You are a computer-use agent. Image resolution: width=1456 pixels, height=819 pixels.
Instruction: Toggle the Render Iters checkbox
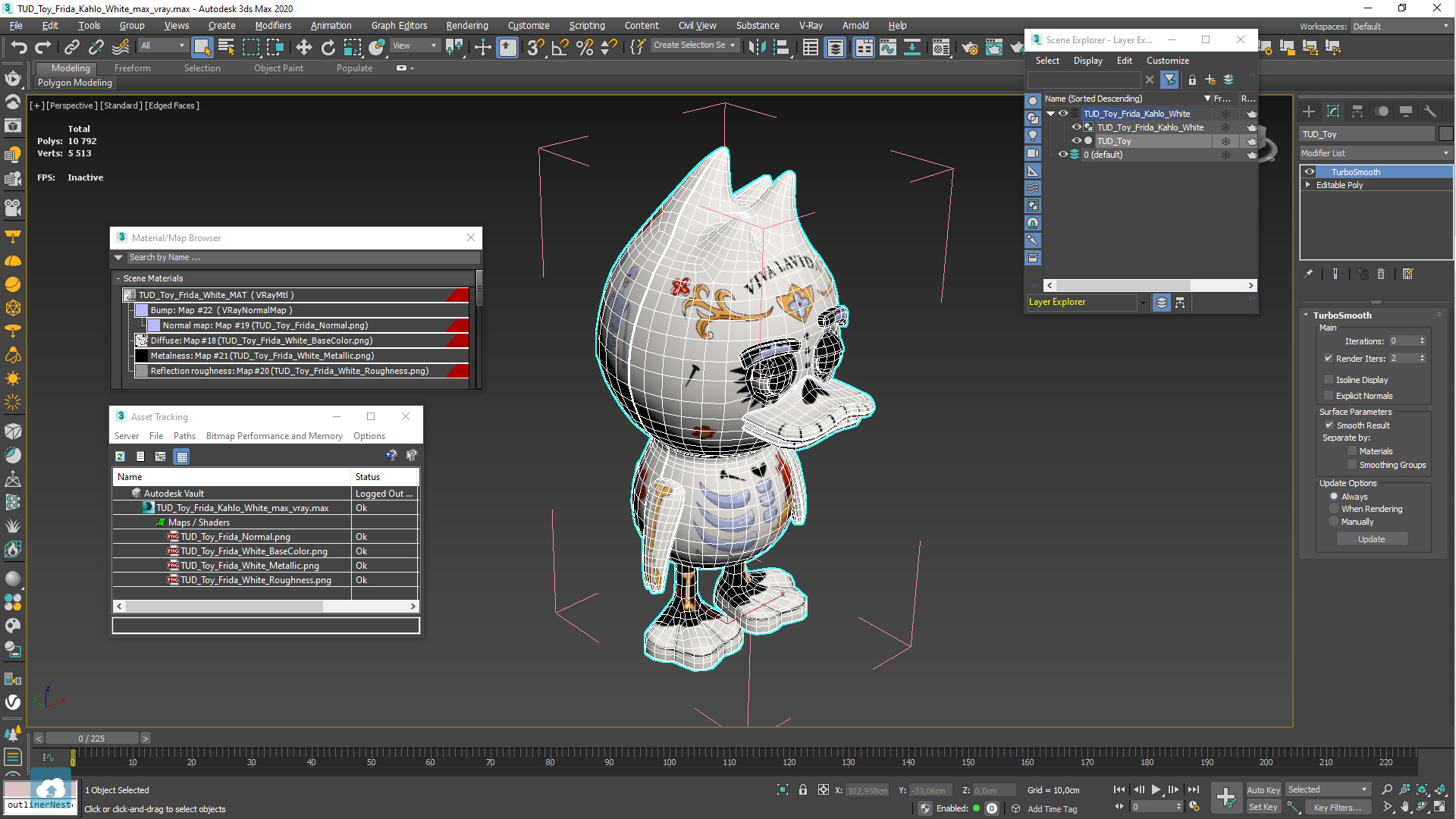[1329, 359]
